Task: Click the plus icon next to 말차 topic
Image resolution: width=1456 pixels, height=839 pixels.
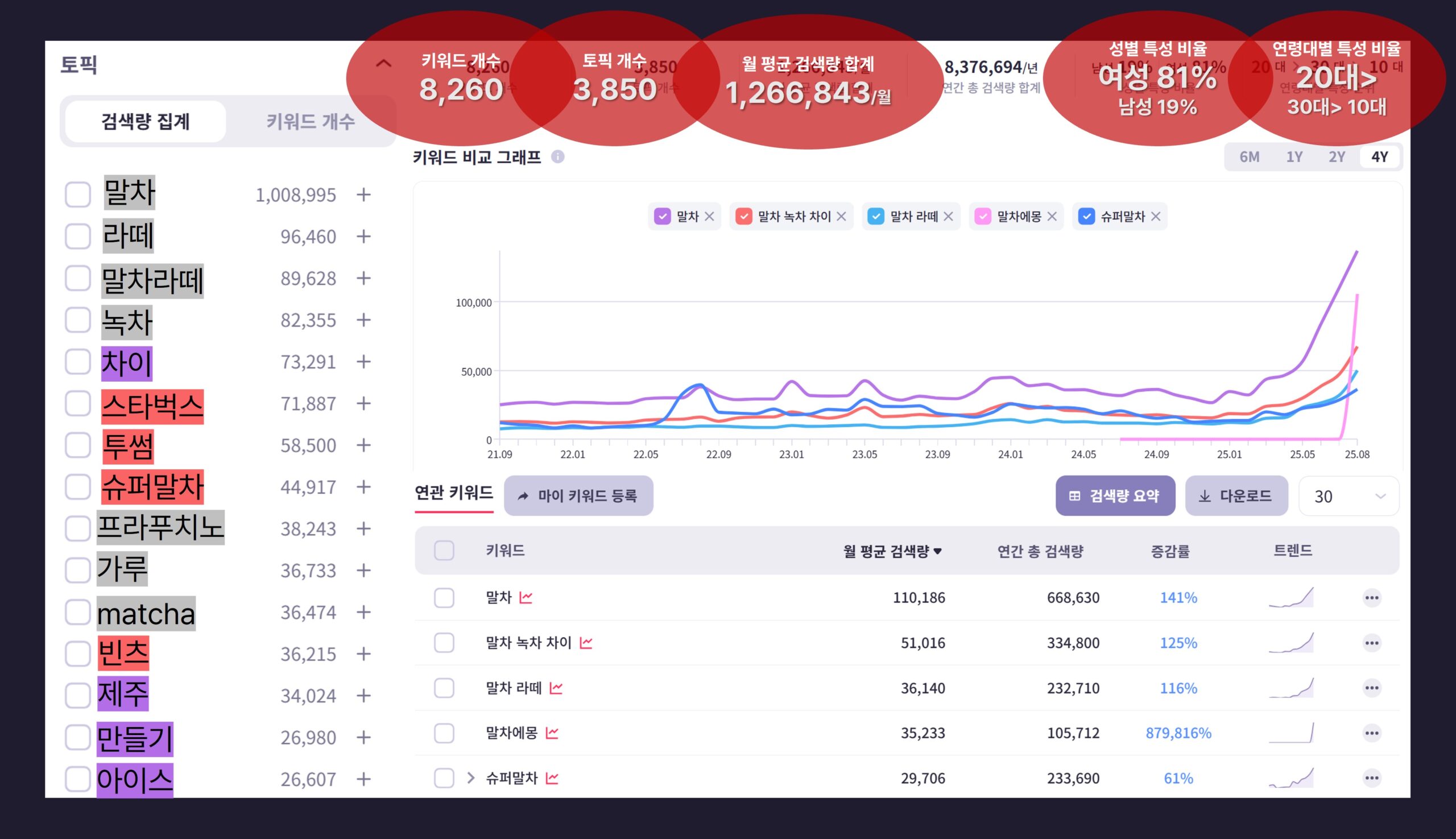Action: pyautogui.click(x=363, y=195)
